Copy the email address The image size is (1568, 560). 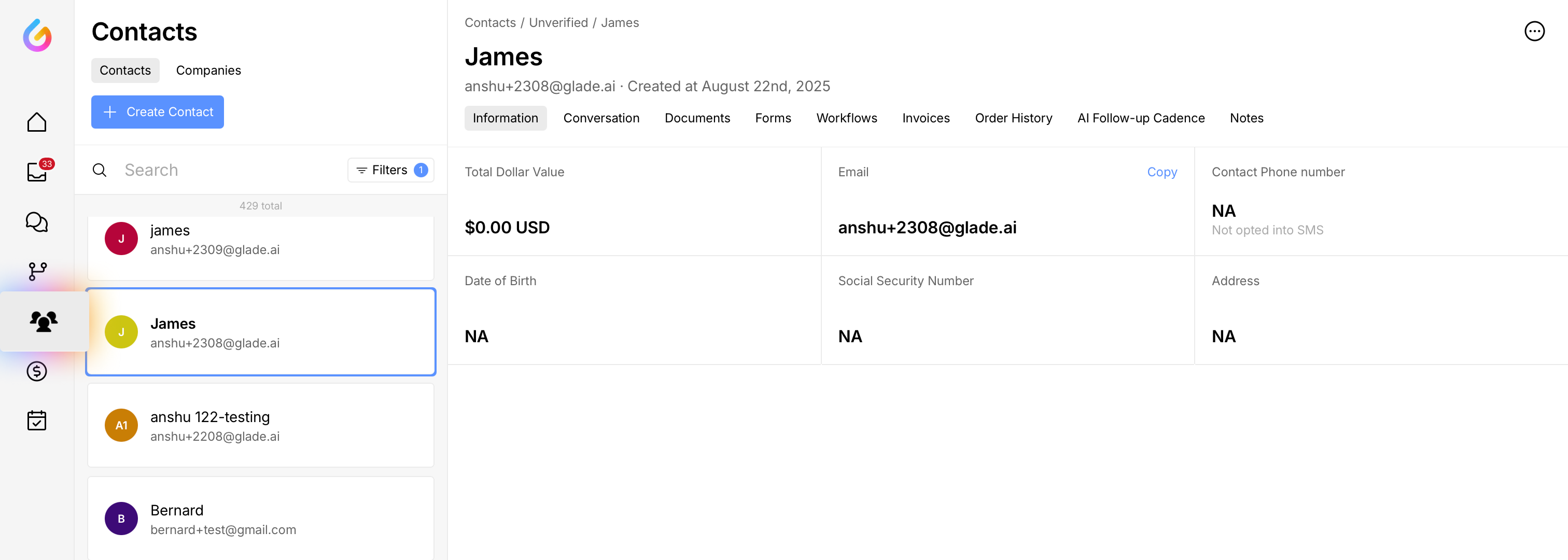pos(1161,172)
